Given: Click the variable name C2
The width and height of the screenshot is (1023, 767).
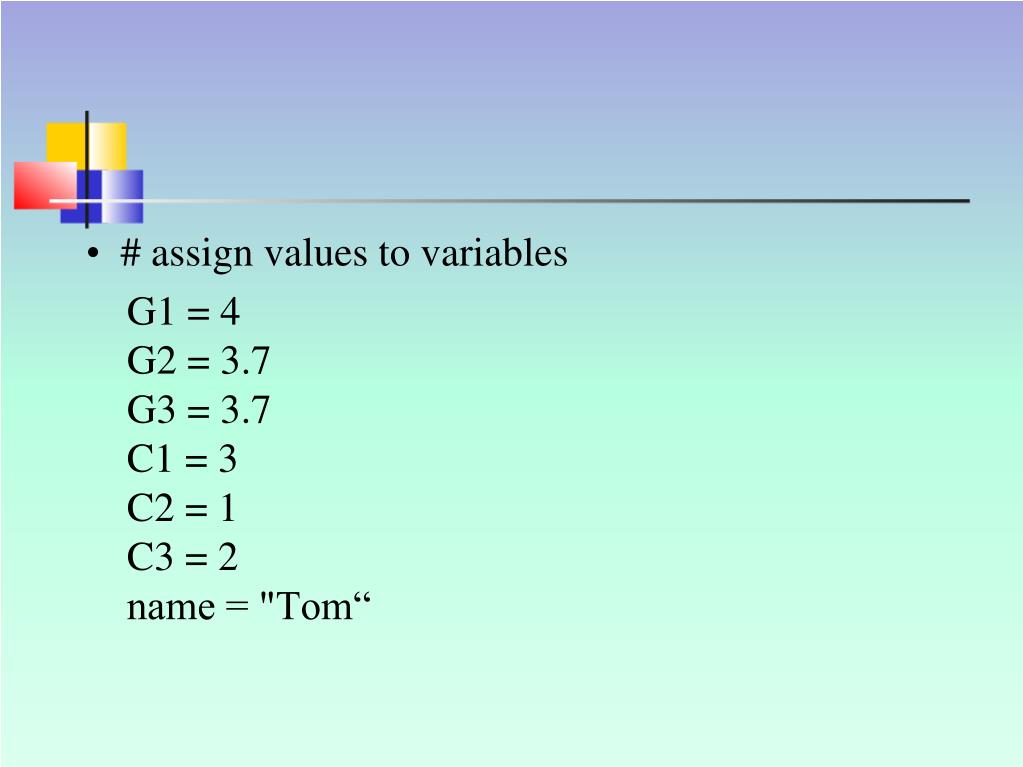Looking at the screenshot, I should tap(150, 508).
